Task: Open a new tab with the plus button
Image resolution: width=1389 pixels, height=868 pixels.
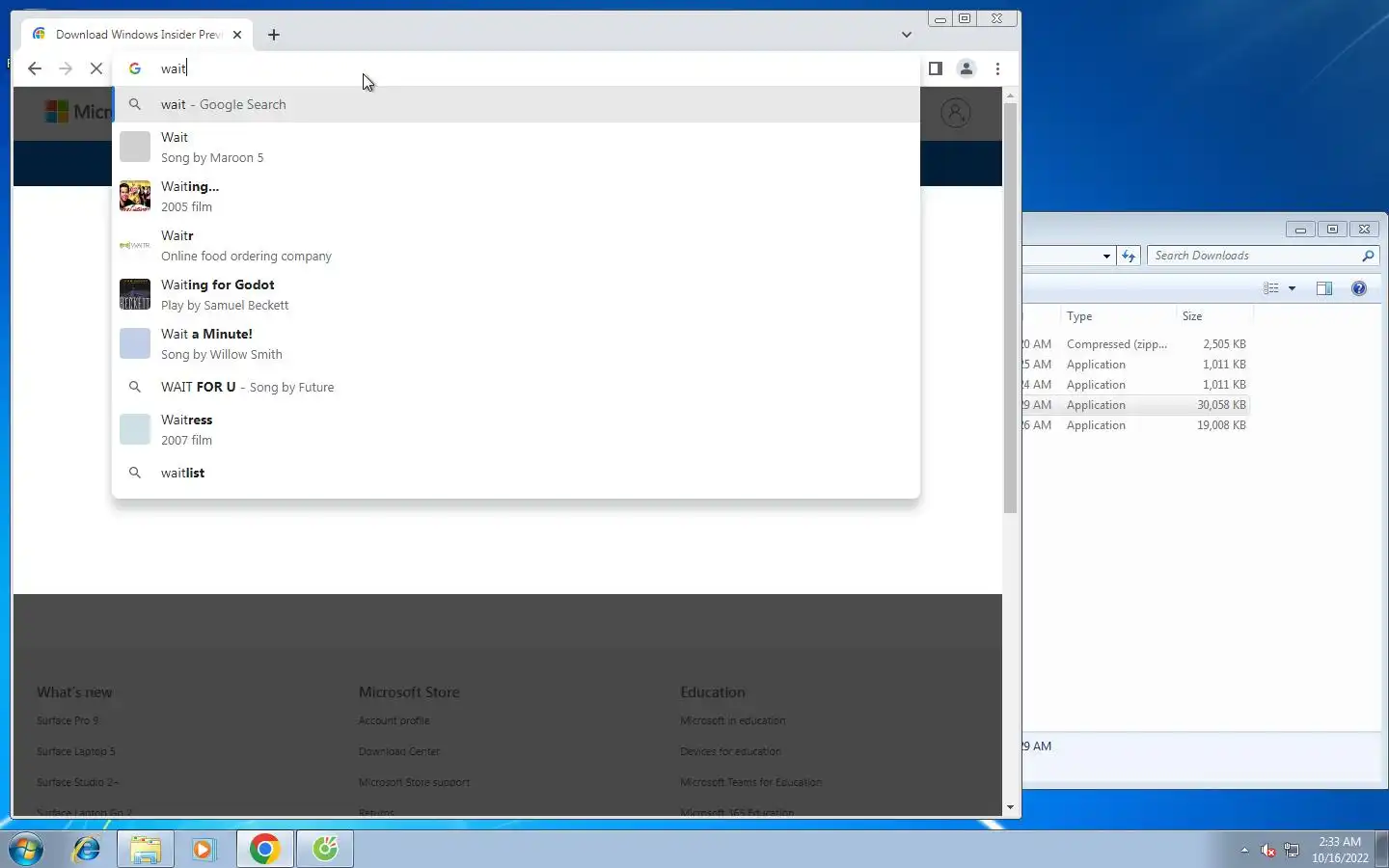Action: 274,35
